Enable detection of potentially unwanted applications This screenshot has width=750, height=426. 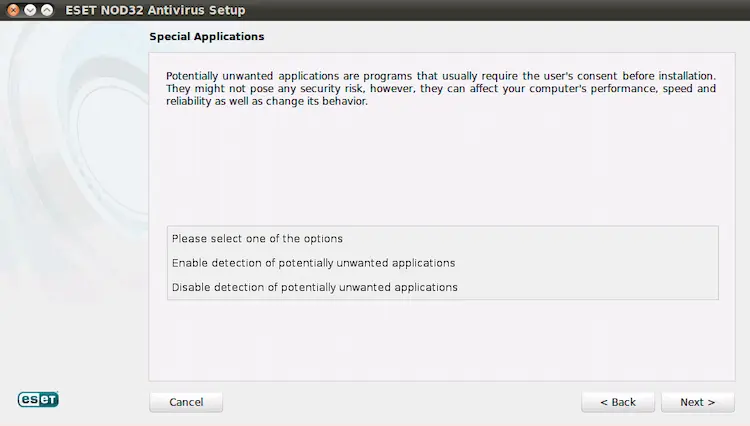pos(313,263)
